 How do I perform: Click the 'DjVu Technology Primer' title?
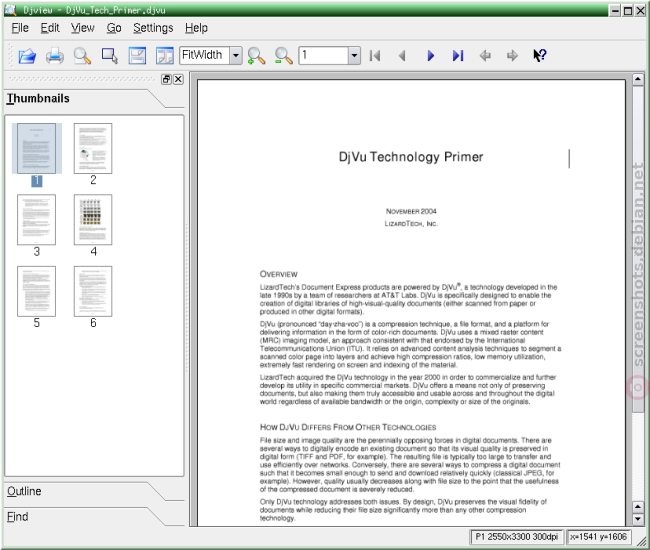[411, 157]
